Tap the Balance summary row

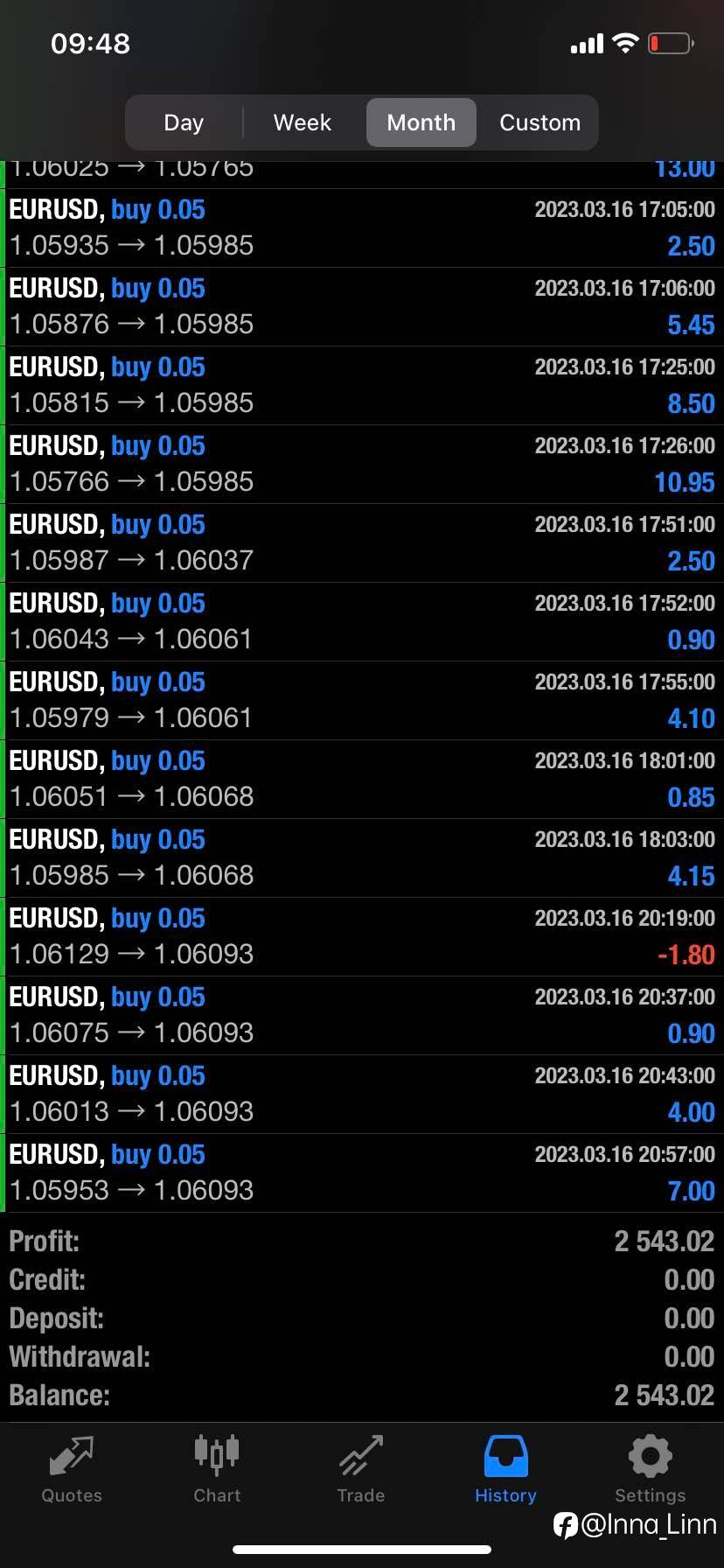(x=362, y=1395)
